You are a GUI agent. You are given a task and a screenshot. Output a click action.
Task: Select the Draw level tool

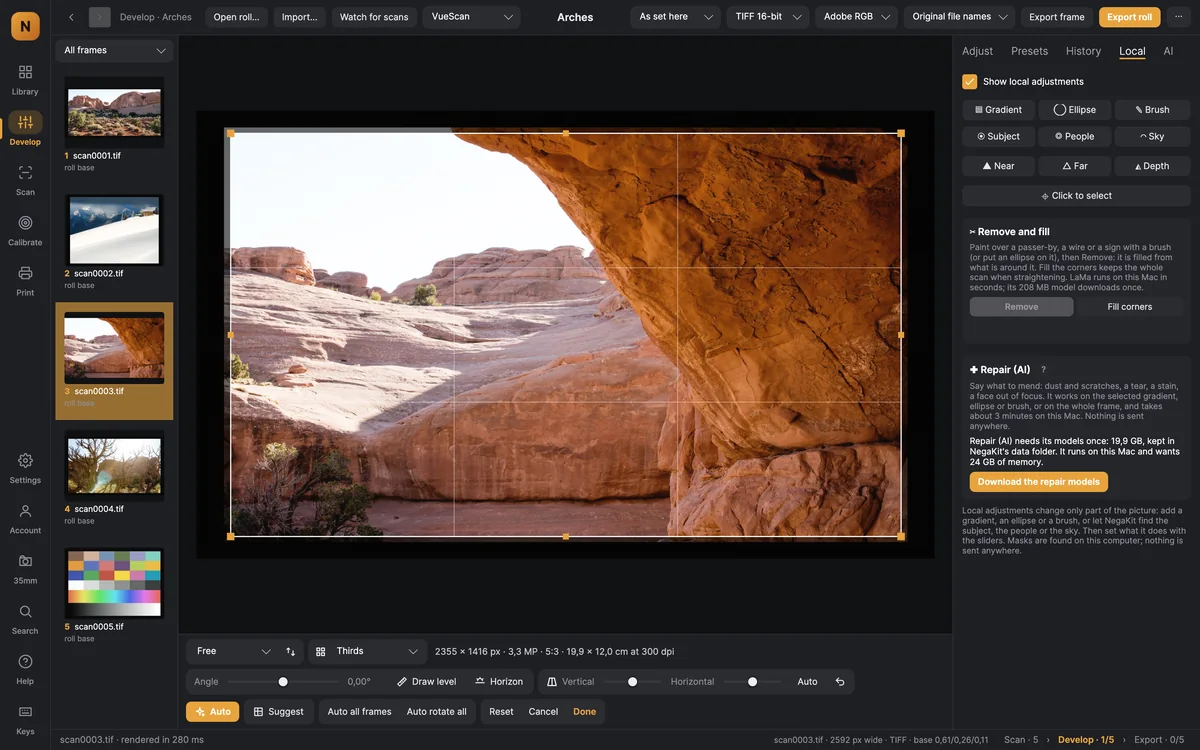426,682
